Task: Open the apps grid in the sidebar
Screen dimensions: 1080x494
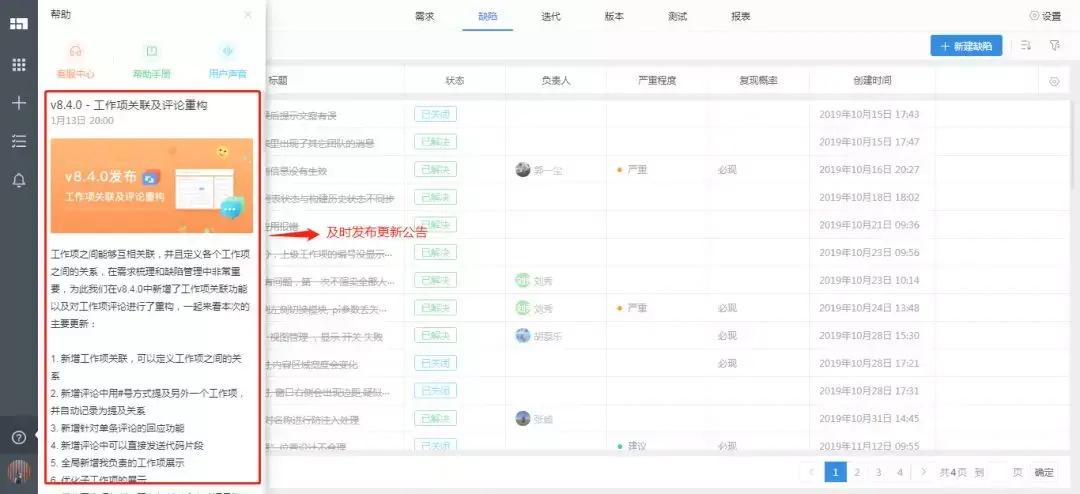Action: point(19,65)
